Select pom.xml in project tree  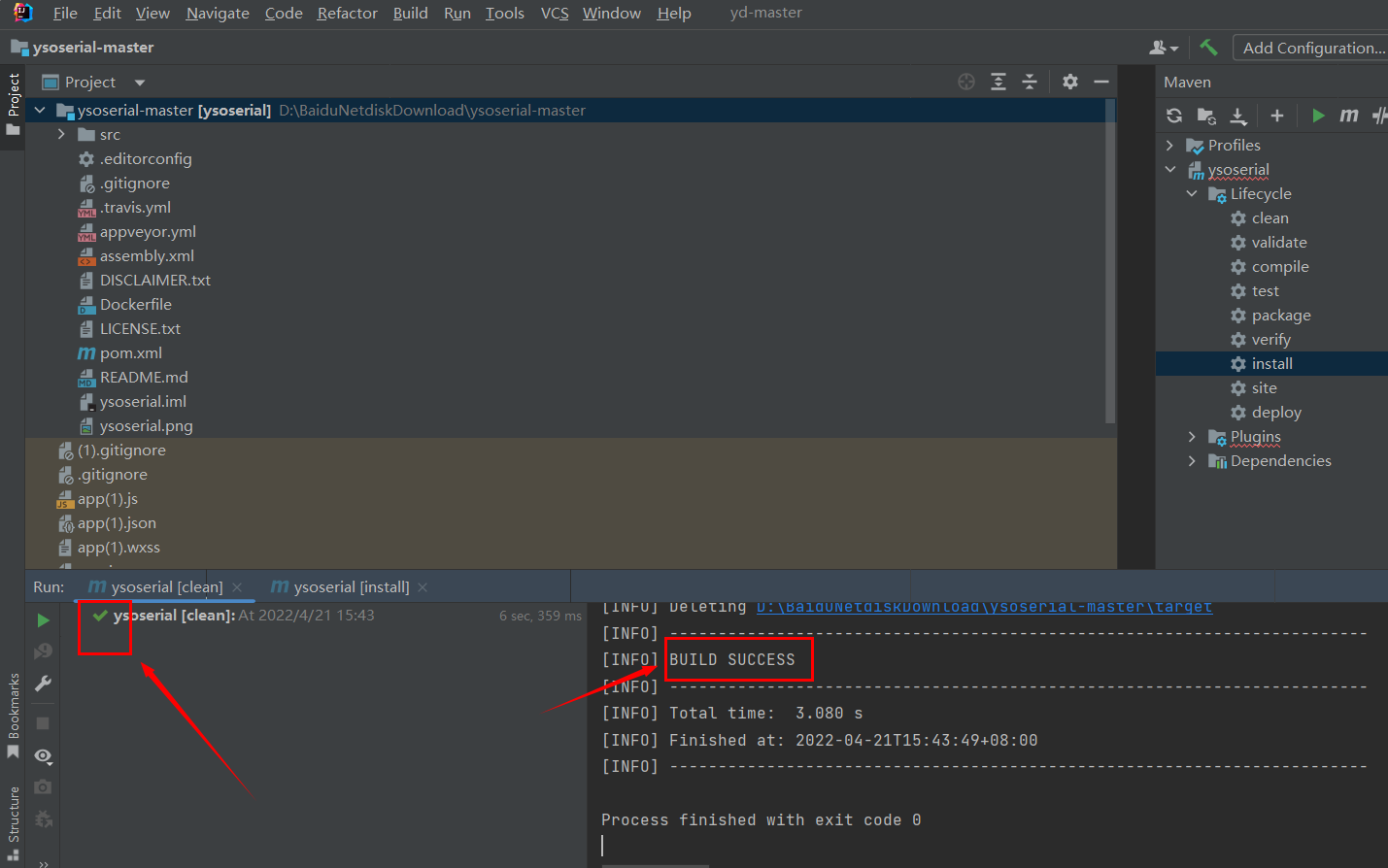click(x=130, y=352)
